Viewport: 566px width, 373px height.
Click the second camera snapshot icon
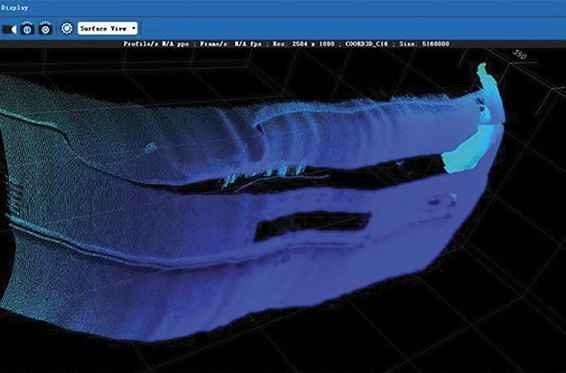(x=45, y=28)
